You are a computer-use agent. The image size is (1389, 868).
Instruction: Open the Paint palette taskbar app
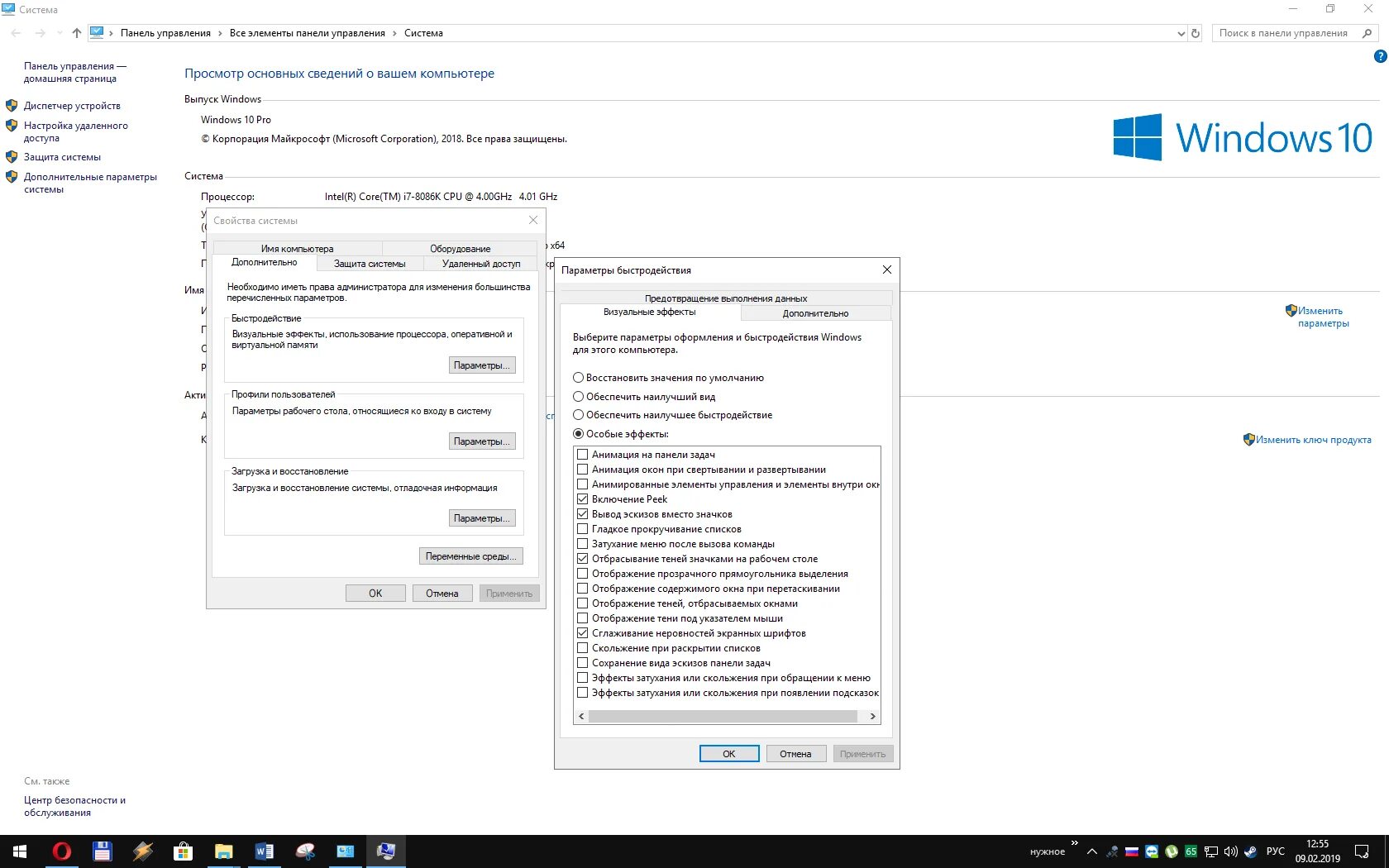[305, 851]
